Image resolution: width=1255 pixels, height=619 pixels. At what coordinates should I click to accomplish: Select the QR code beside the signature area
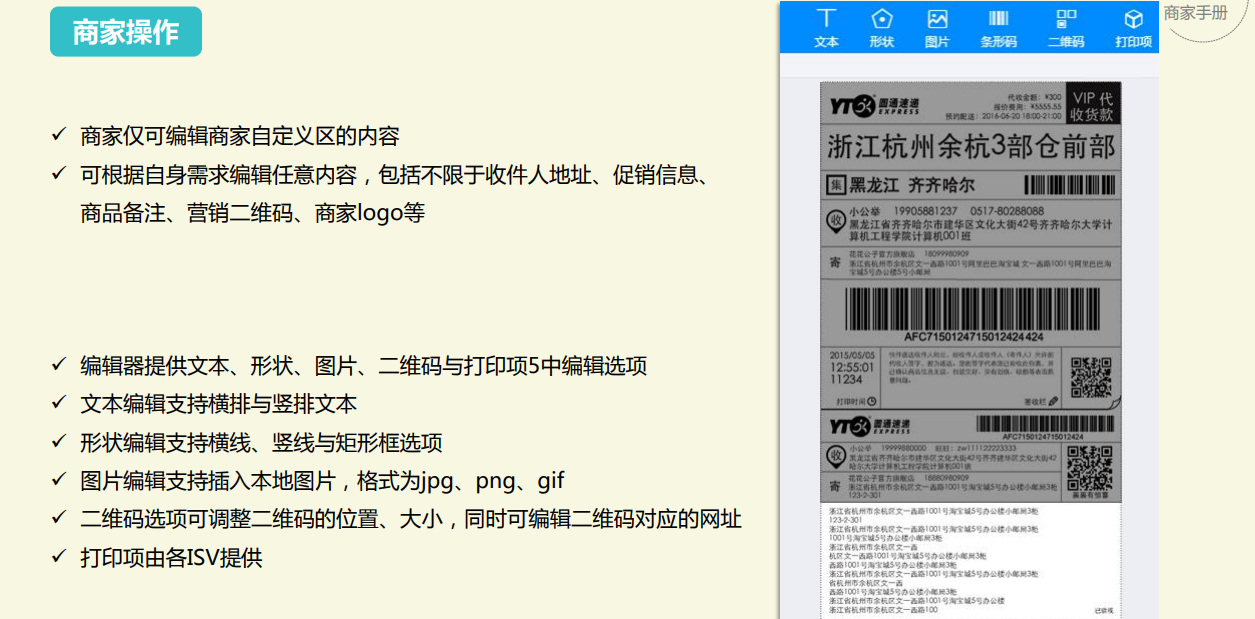click(1090, 378)
